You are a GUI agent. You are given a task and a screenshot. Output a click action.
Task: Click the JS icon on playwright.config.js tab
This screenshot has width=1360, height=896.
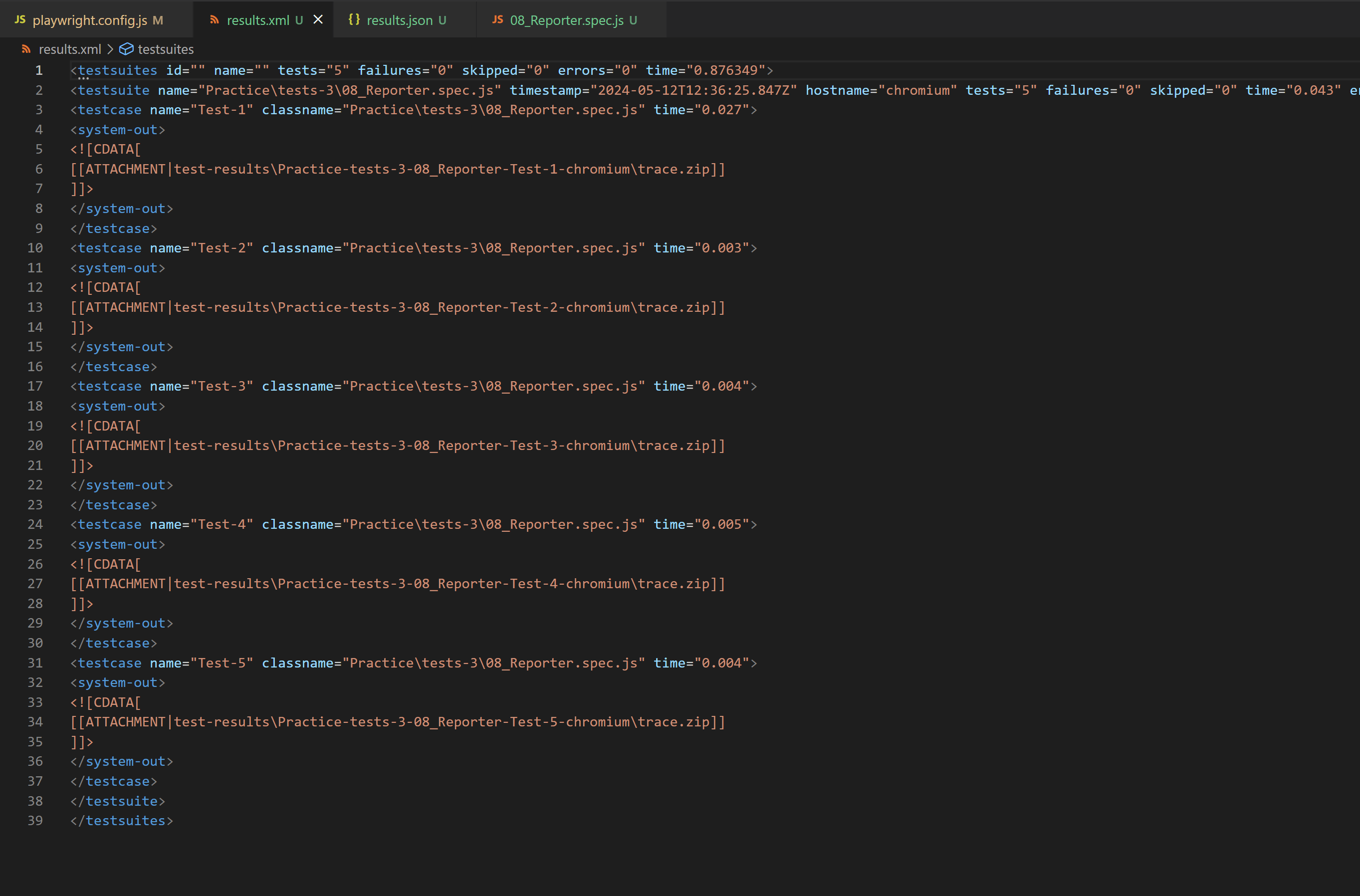(20, 20)
